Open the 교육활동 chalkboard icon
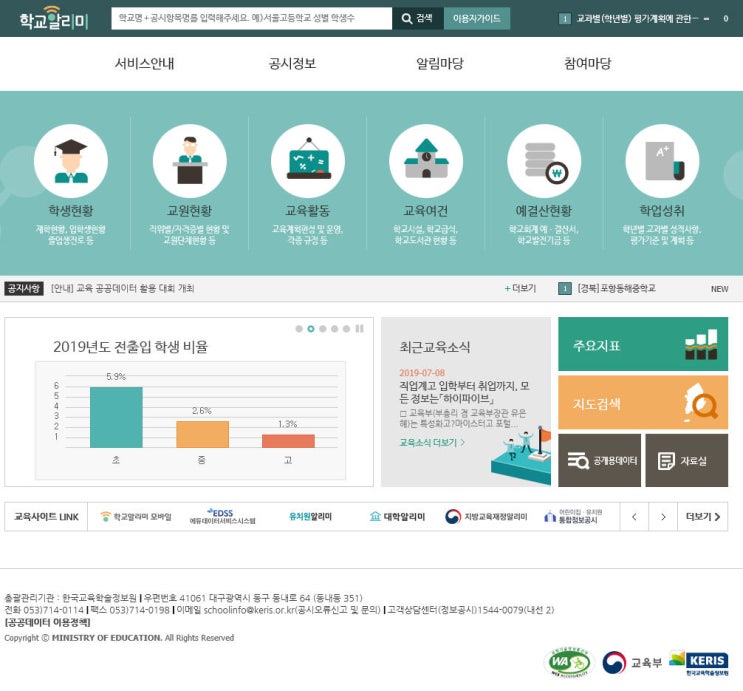Image resolution: width=743 pixels, height=691 pixels. 308,161
